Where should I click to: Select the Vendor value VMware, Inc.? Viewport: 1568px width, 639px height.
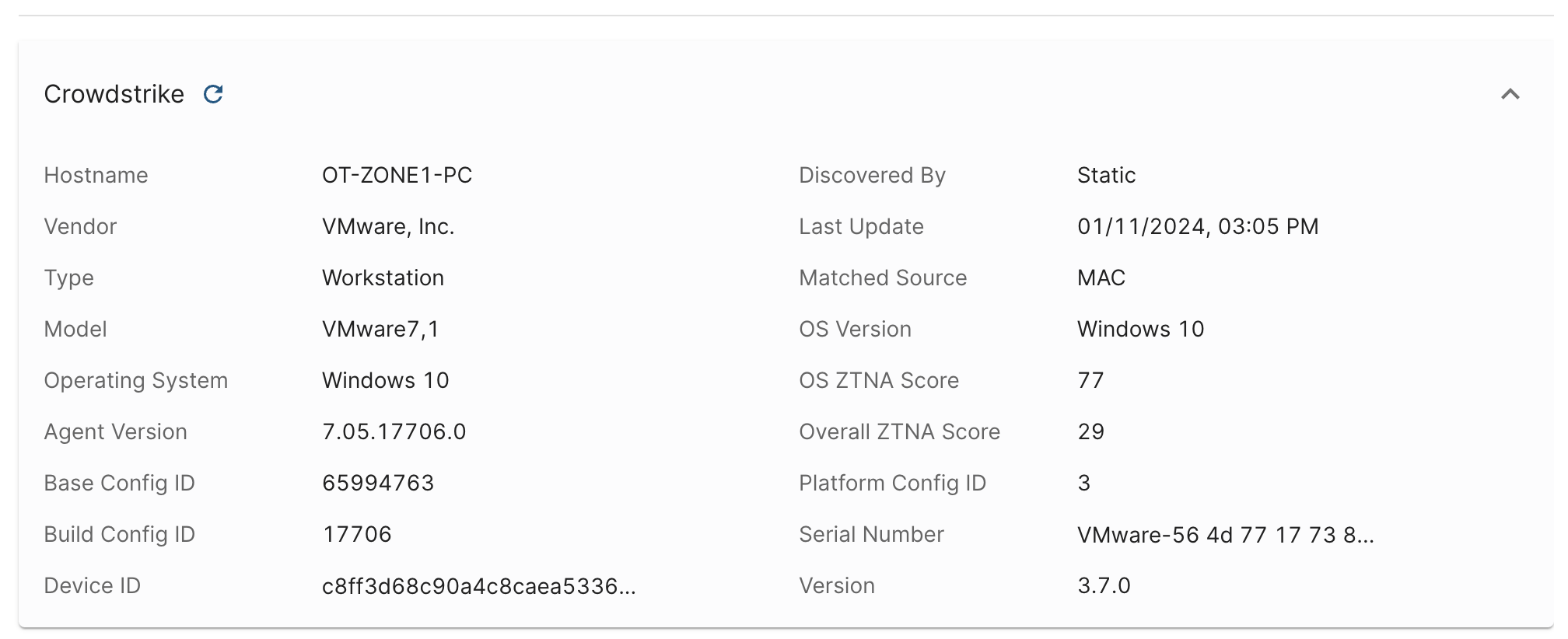tap(388, 227)
